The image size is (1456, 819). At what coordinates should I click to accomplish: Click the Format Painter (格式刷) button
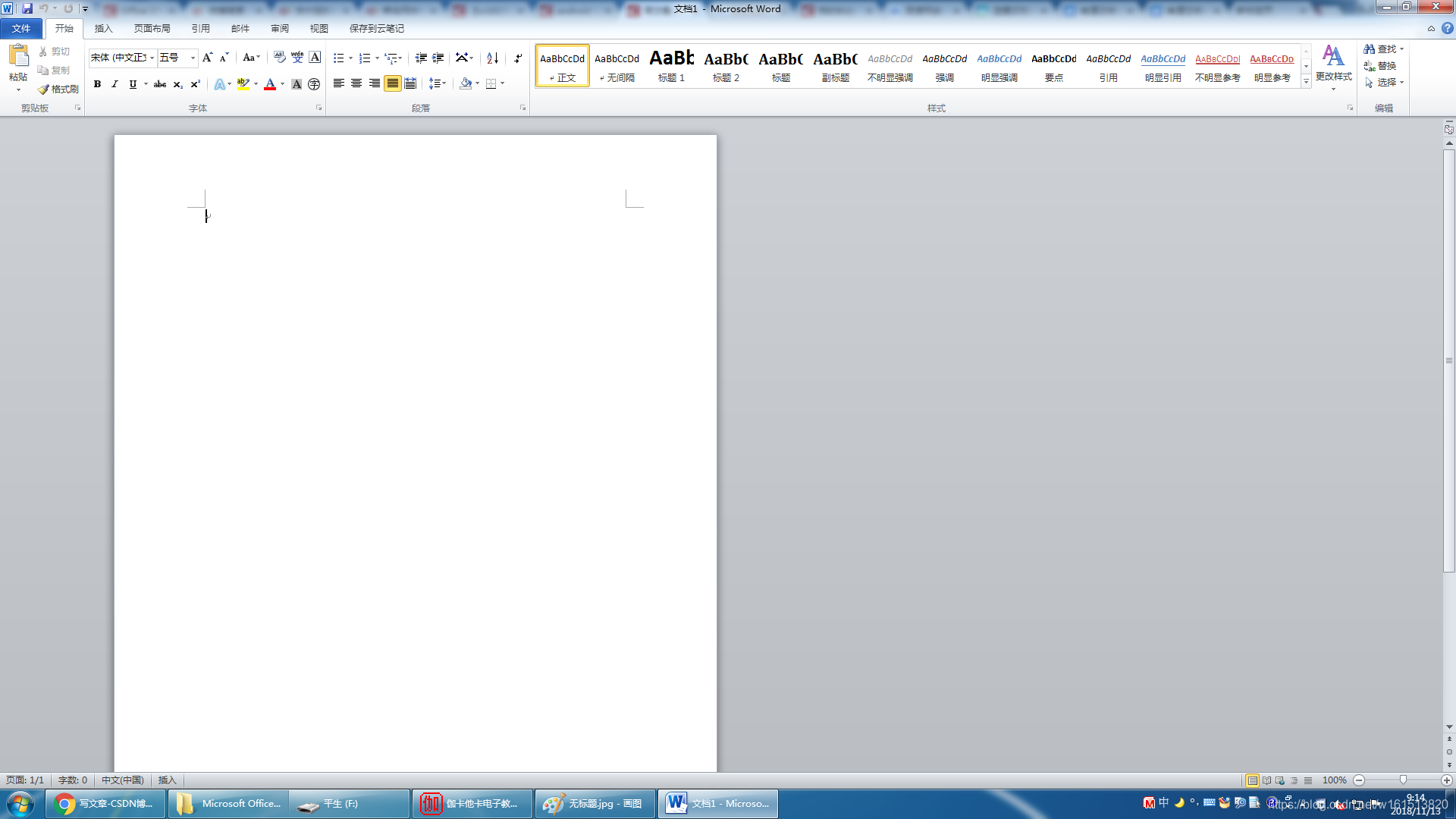coord(58,89)
